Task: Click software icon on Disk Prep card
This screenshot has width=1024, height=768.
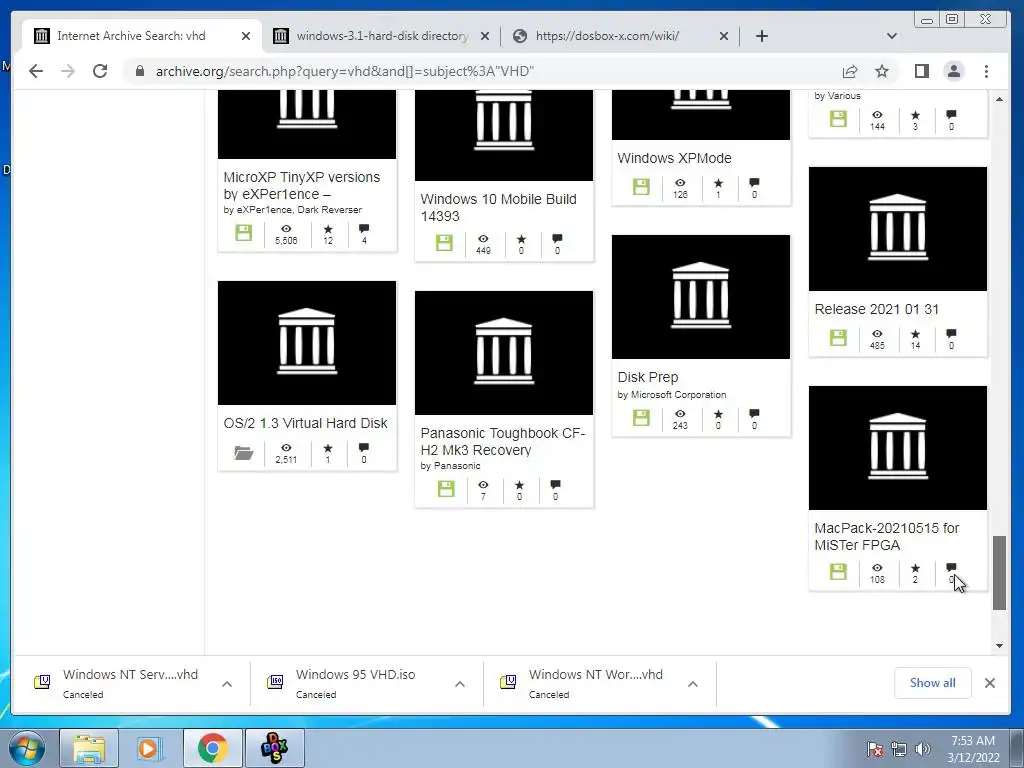Action: point(641,418)
